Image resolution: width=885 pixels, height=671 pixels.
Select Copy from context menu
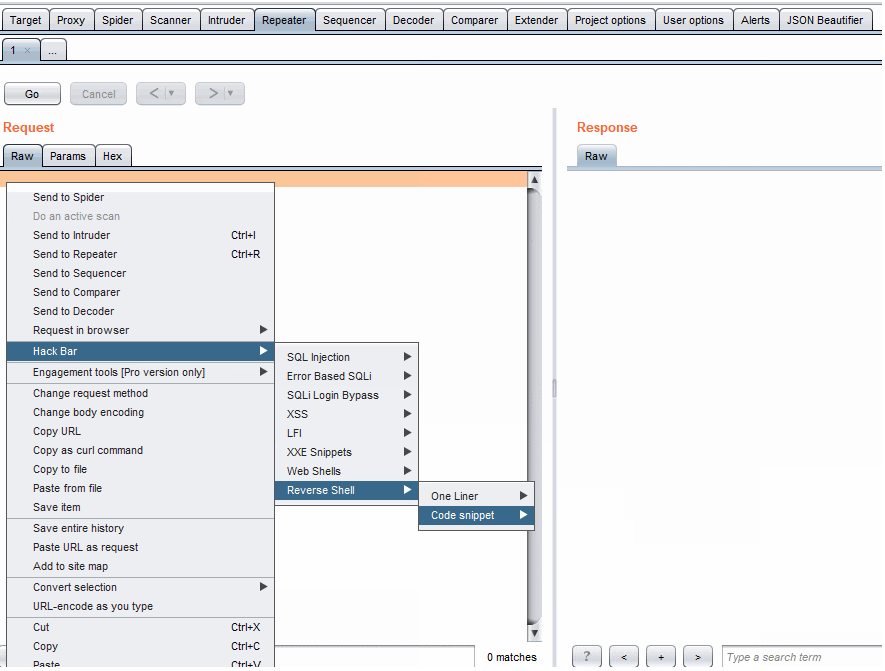[141, 647]
